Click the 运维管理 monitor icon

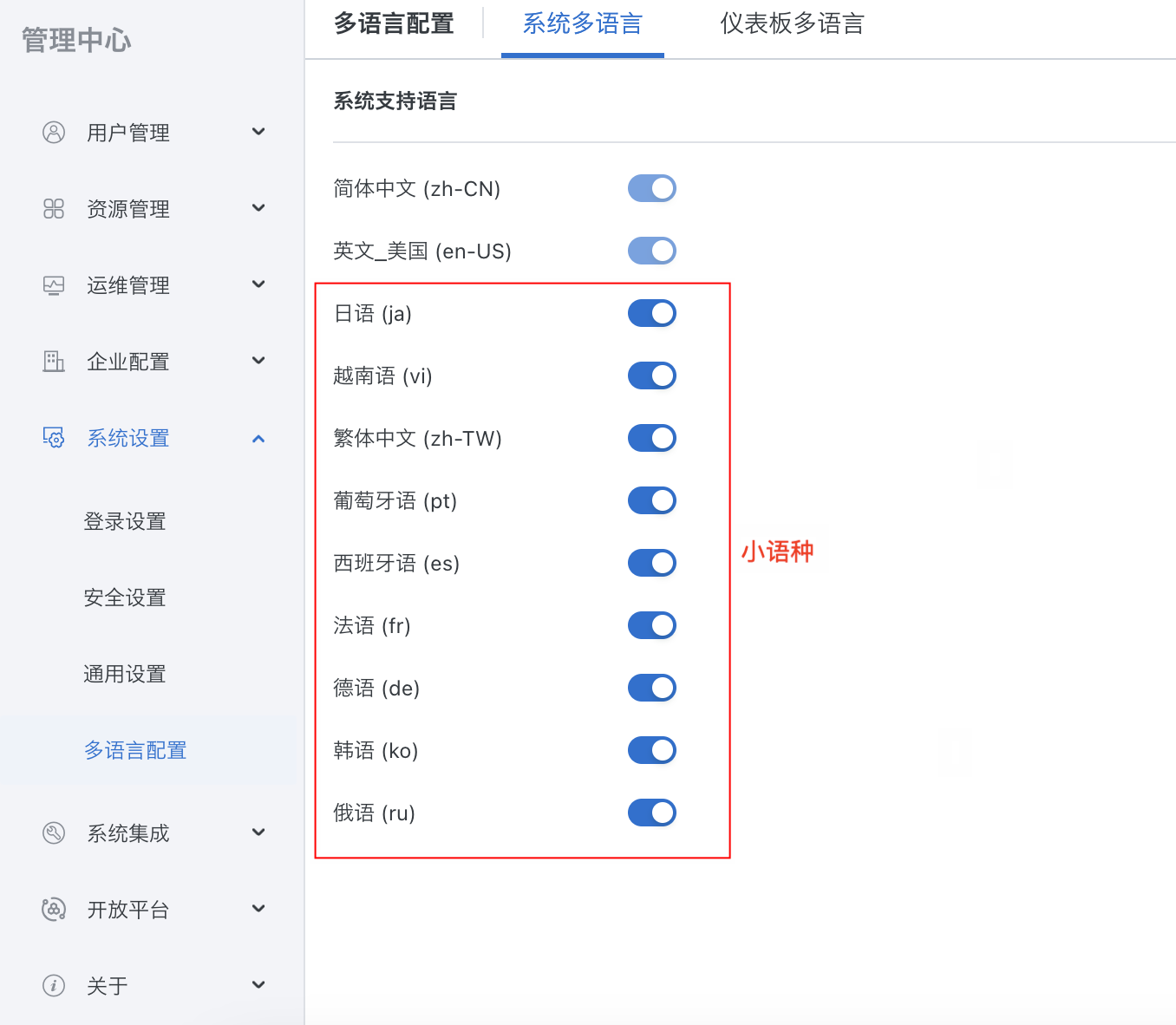tap(54, 285)
